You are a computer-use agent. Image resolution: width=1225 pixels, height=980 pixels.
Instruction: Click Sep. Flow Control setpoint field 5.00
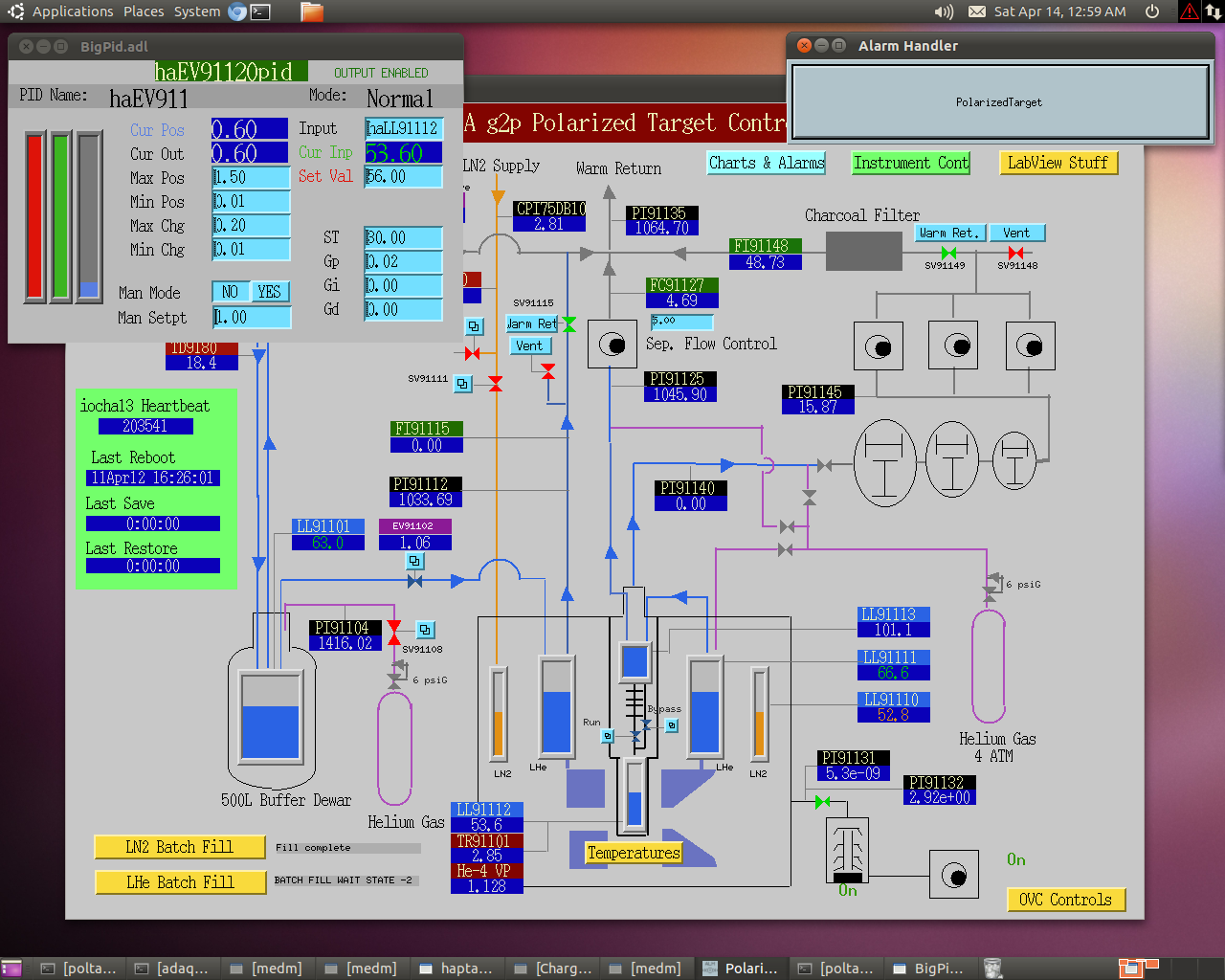pos(681,322)
